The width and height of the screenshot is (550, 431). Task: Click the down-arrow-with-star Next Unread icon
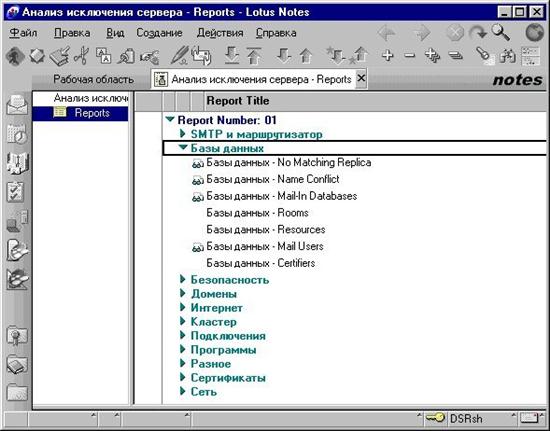point(335,56)
